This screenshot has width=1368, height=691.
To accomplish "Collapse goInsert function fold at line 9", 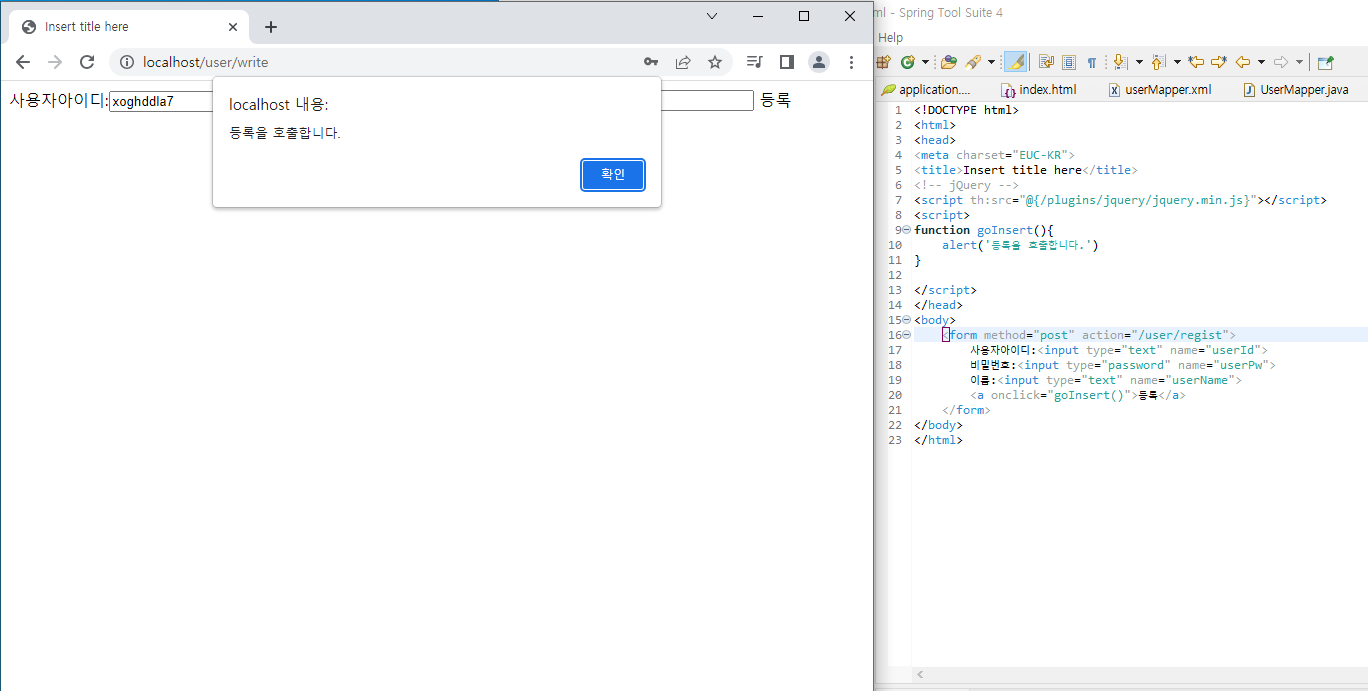I will tap(906, 230).
